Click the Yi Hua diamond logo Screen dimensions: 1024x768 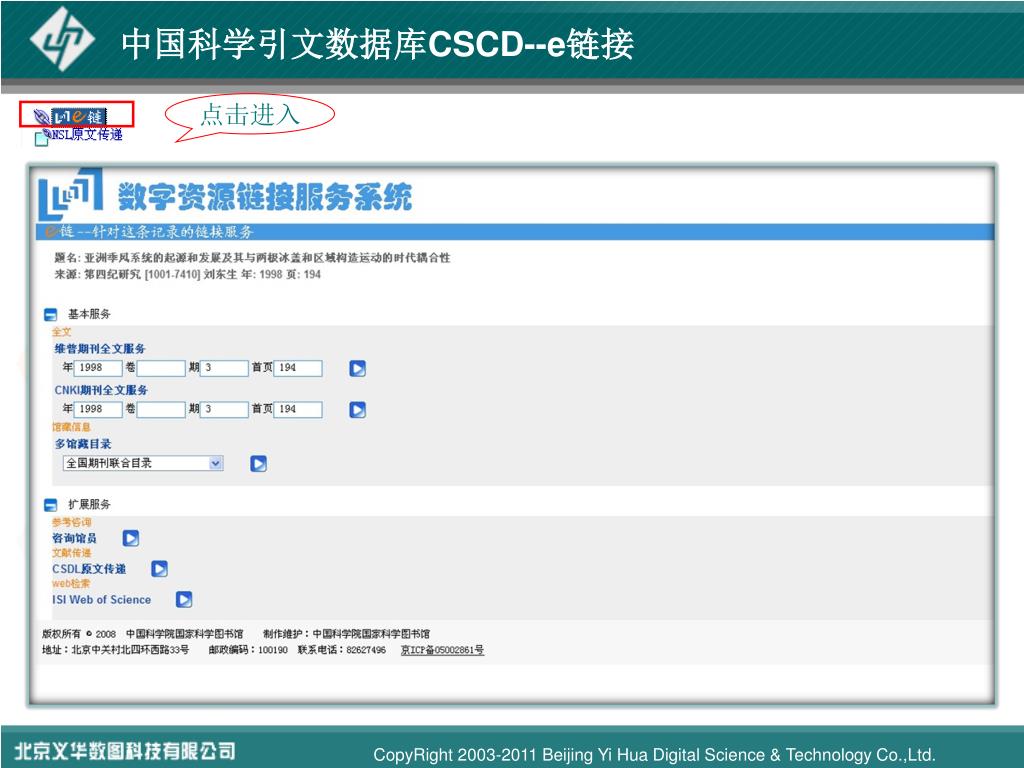(62, 39)
